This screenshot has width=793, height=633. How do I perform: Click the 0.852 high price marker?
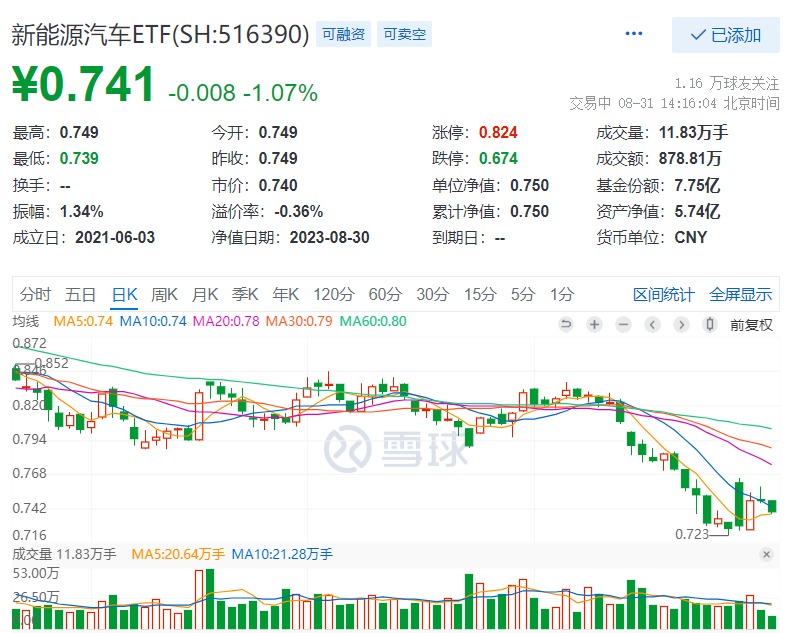point(51,363)
